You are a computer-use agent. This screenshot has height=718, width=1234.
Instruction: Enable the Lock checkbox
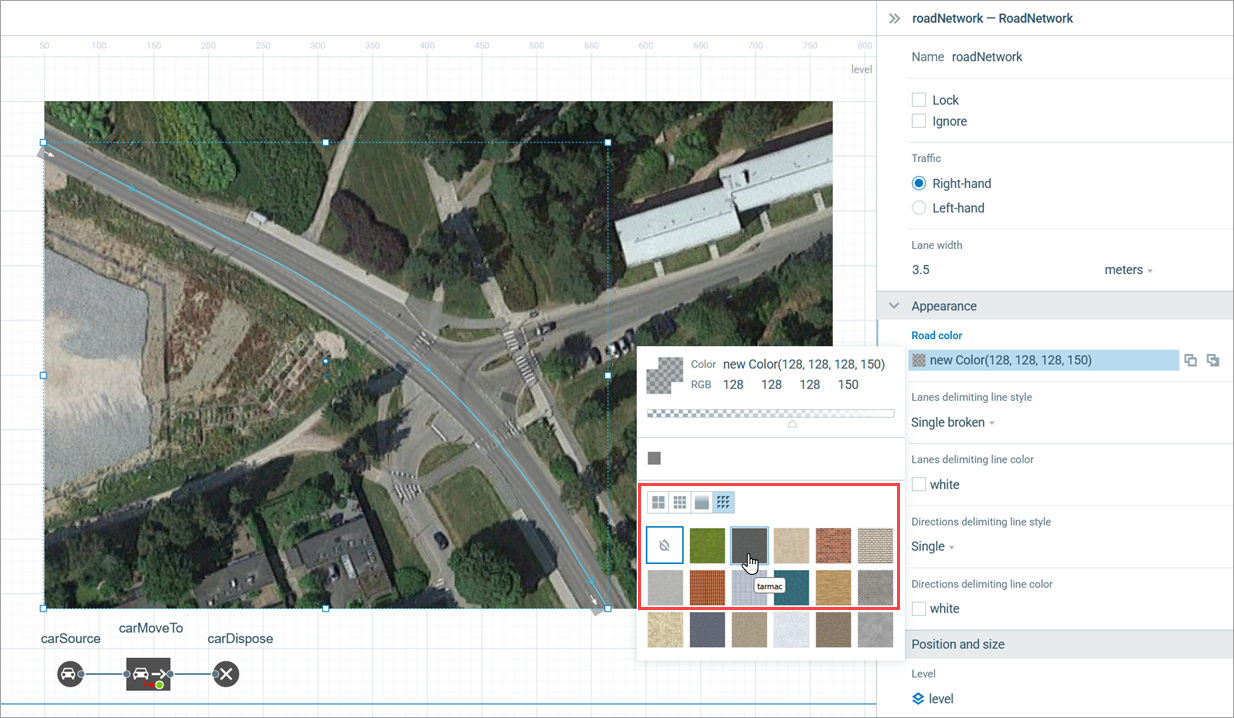tap(919, 100)
